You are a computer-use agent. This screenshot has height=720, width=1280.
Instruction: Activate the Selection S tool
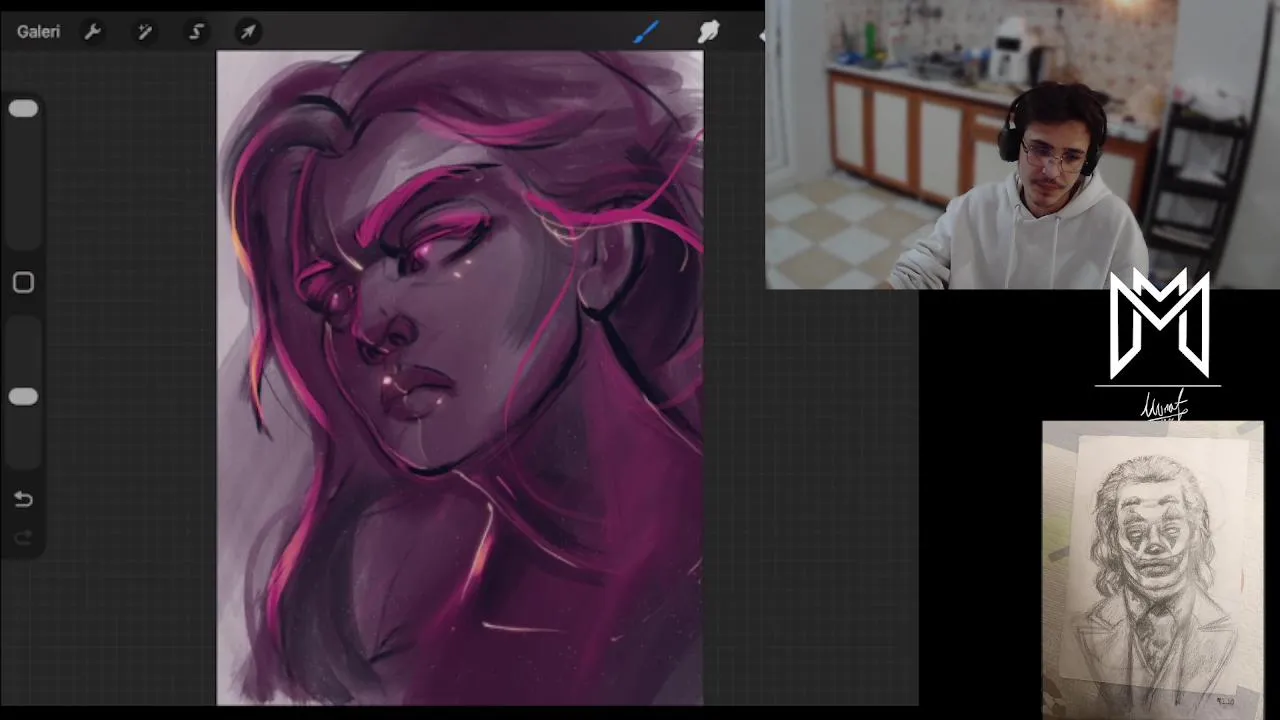tap(196, 32)
